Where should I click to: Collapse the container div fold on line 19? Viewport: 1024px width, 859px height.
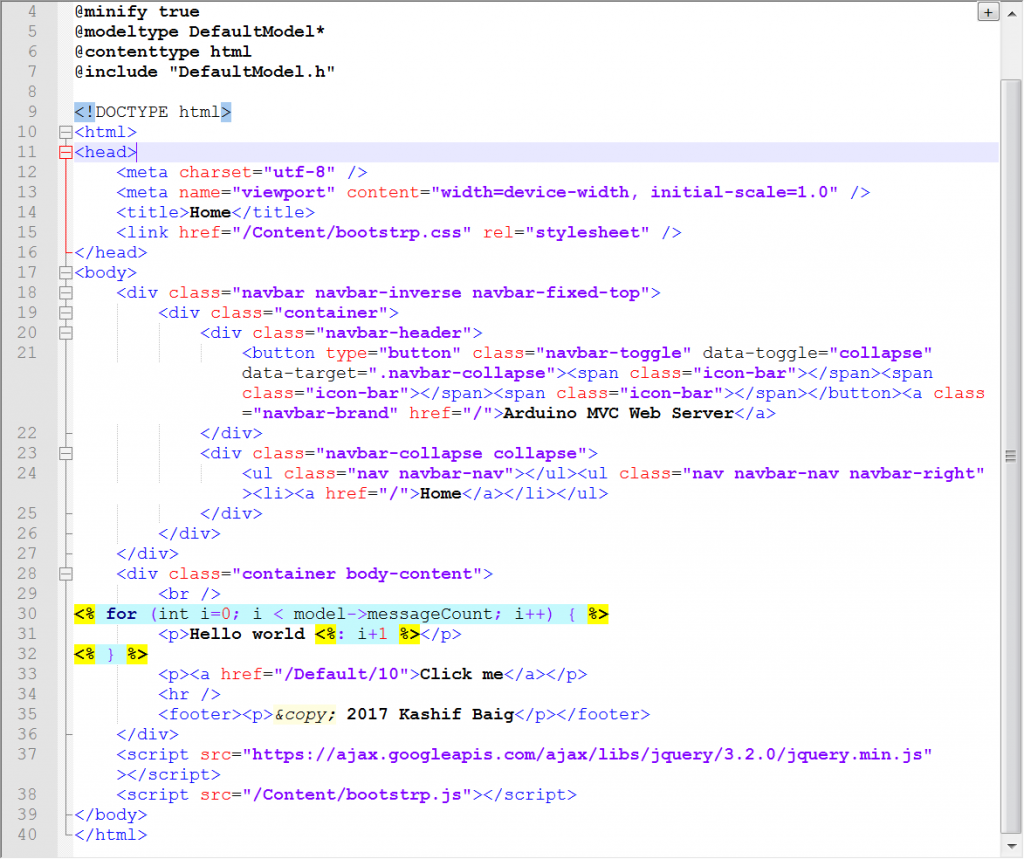click(x=65, y=314)
